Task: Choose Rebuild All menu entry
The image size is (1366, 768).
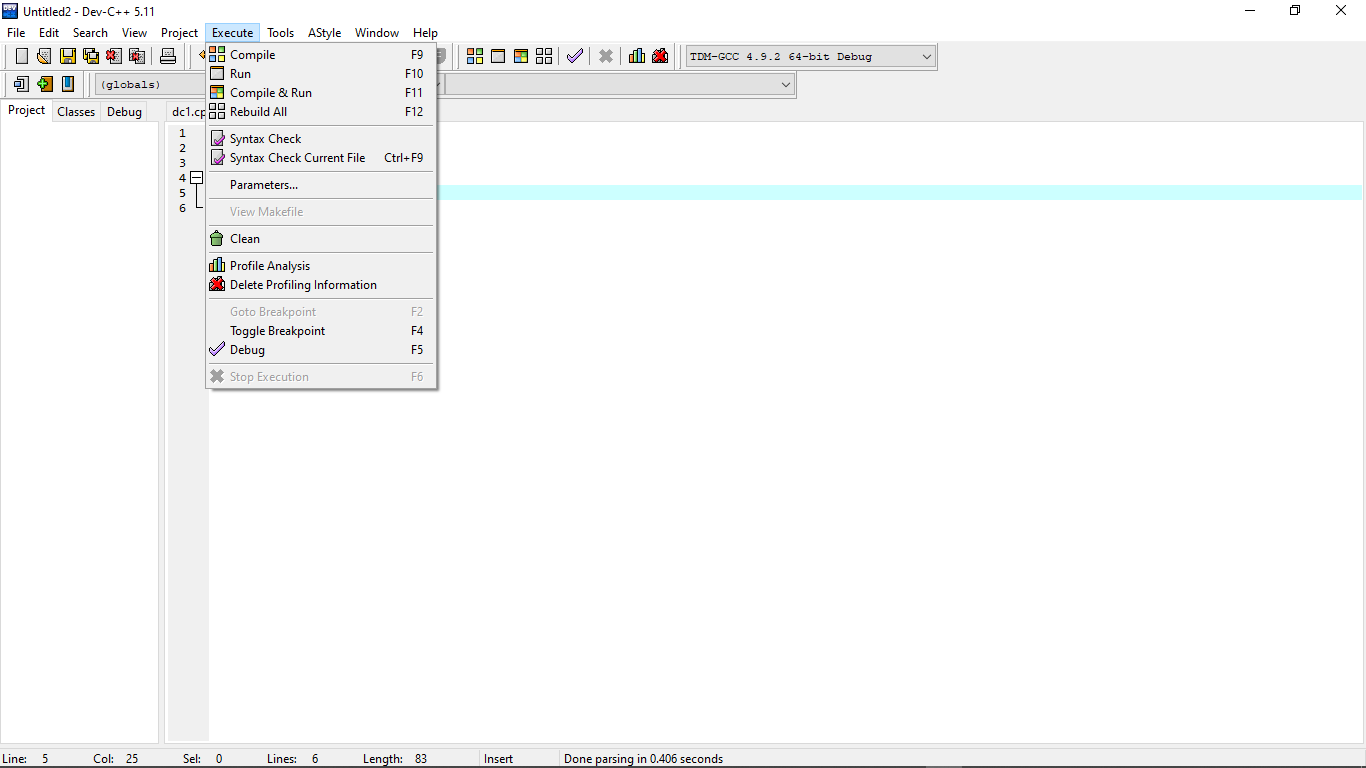Action: (320, 112)
